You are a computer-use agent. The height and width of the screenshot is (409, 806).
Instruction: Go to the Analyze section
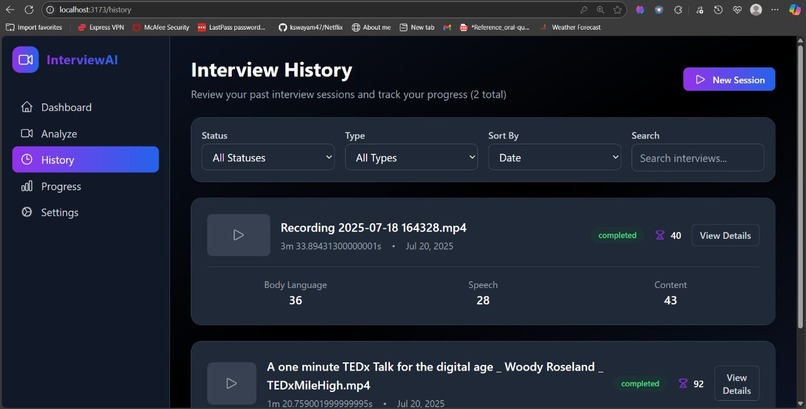tap(85, 134)
